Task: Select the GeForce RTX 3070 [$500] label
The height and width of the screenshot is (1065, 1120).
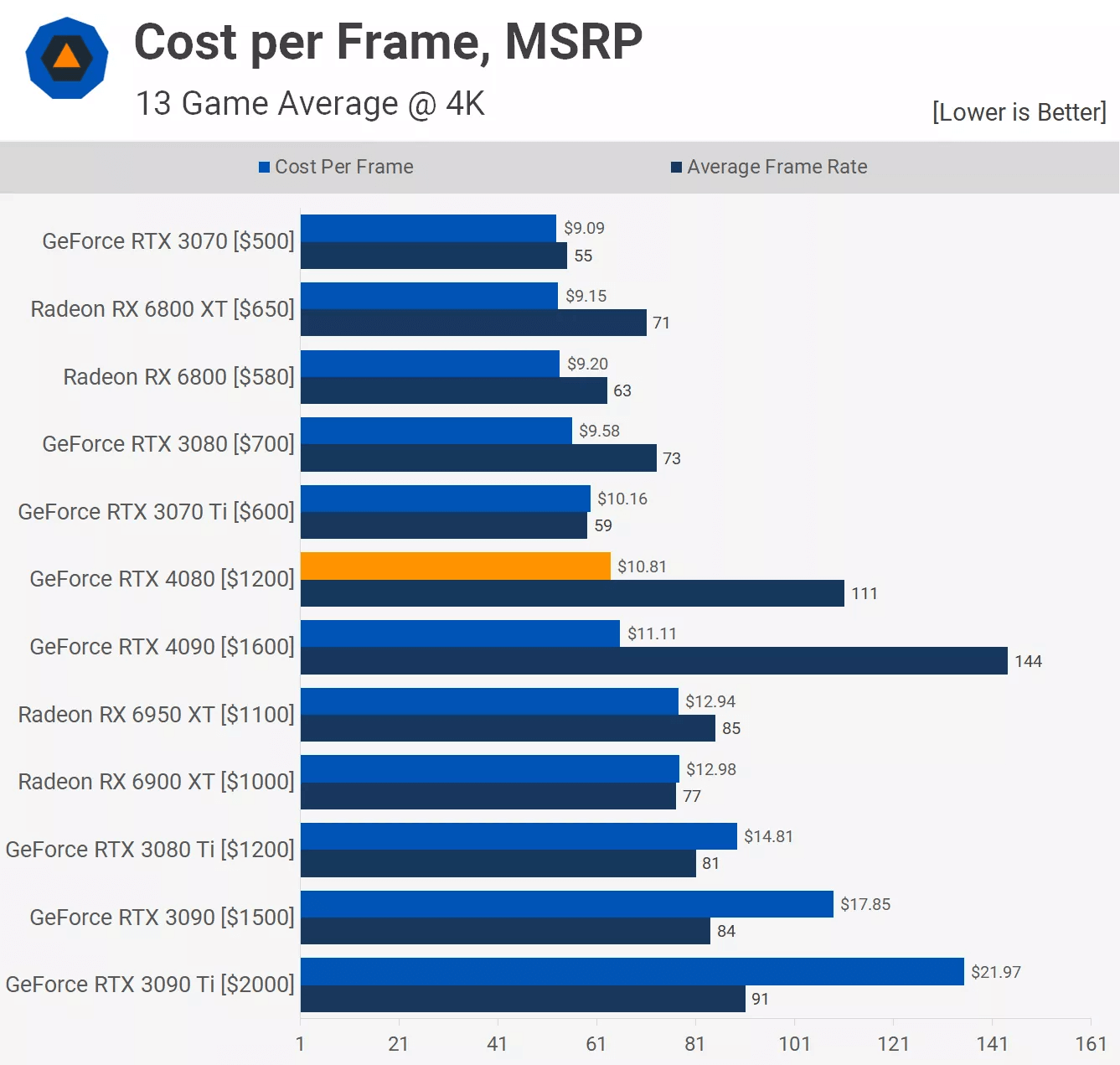Action: tap(168, 241)
